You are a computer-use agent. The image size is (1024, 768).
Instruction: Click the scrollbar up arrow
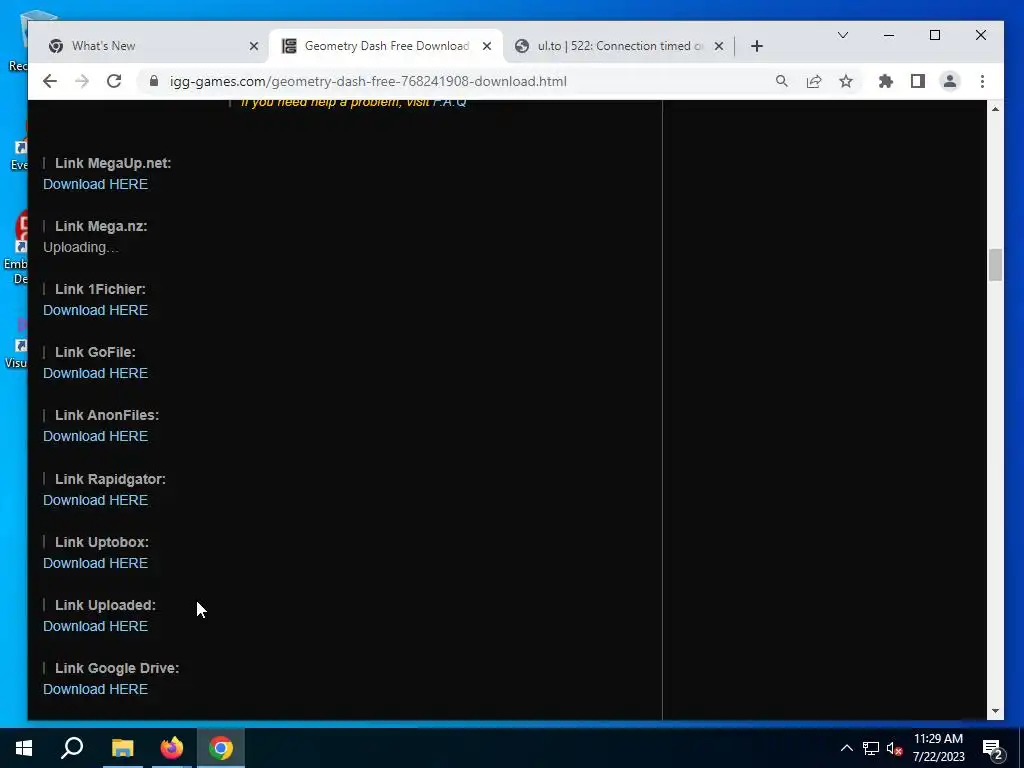coord(995,109)
